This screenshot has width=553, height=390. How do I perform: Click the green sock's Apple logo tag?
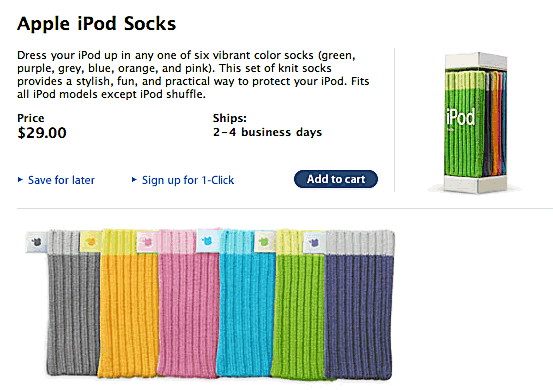point(264,242)
